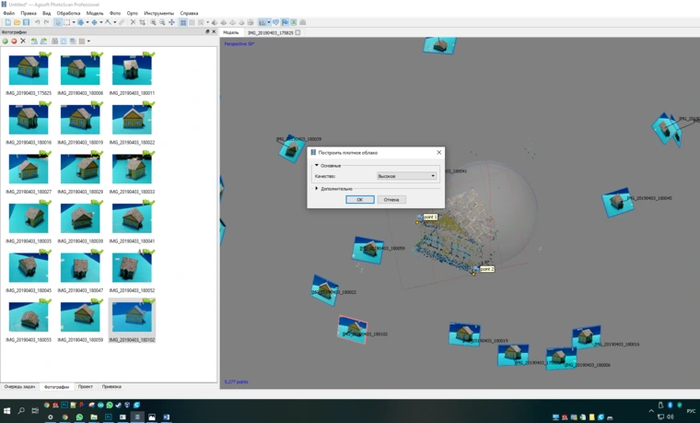Click the green Add photos icon
700x423 pixels.
click(5, 41)
